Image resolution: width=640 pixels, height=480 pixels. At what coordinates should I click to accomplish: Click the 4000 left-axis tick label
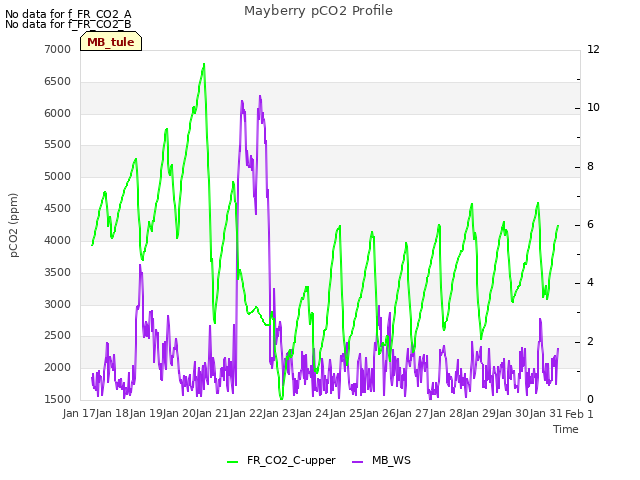click(x=58, y=240)
